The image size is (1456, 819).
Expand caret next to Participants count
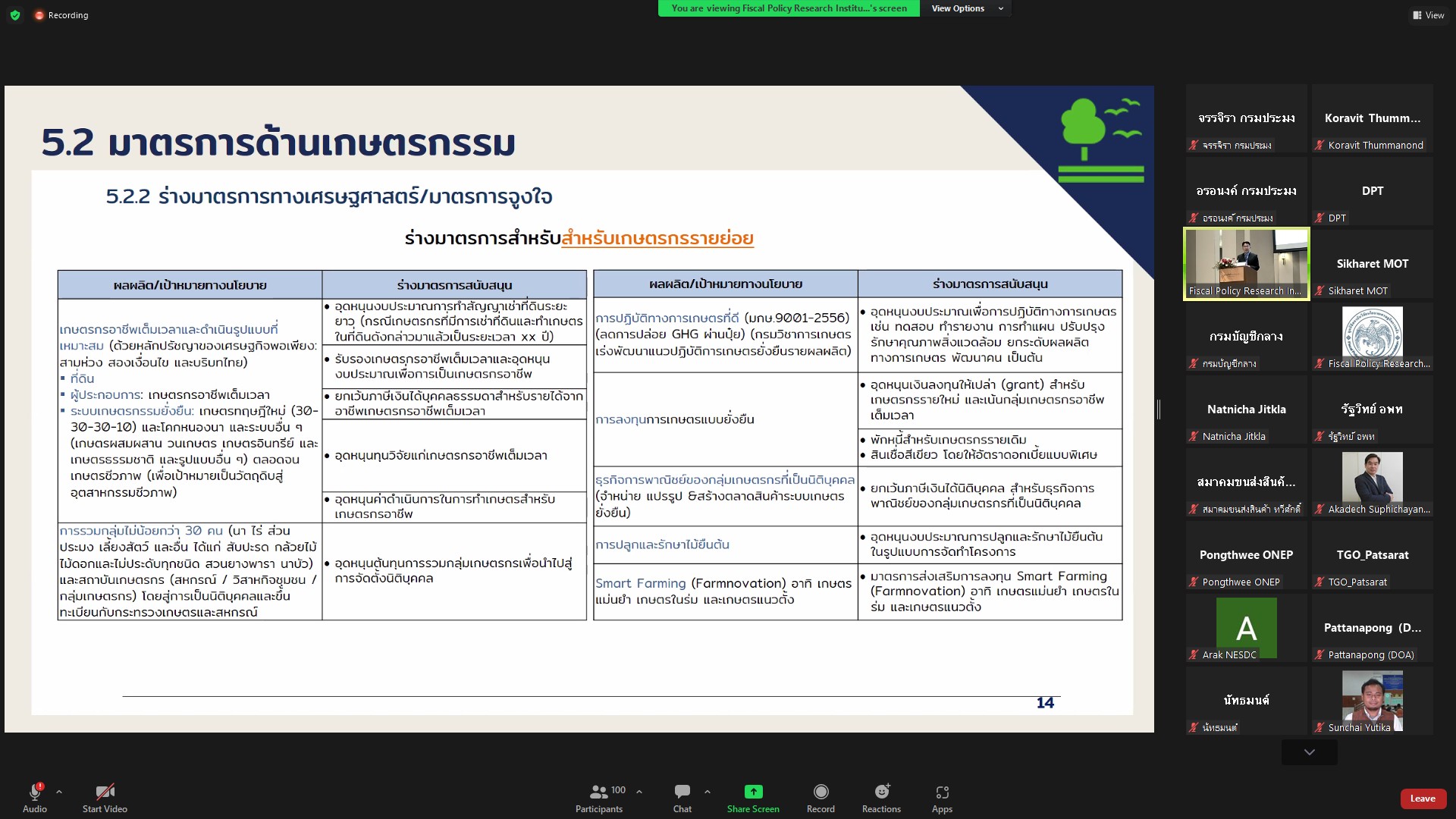pyautogui.click(x=639, y=792)
